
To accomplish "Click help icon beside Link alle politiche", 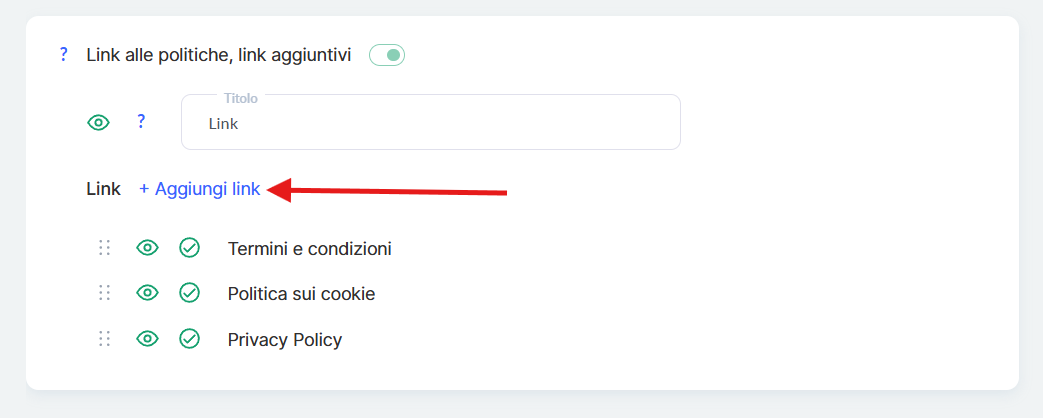I will click(63, 55).
